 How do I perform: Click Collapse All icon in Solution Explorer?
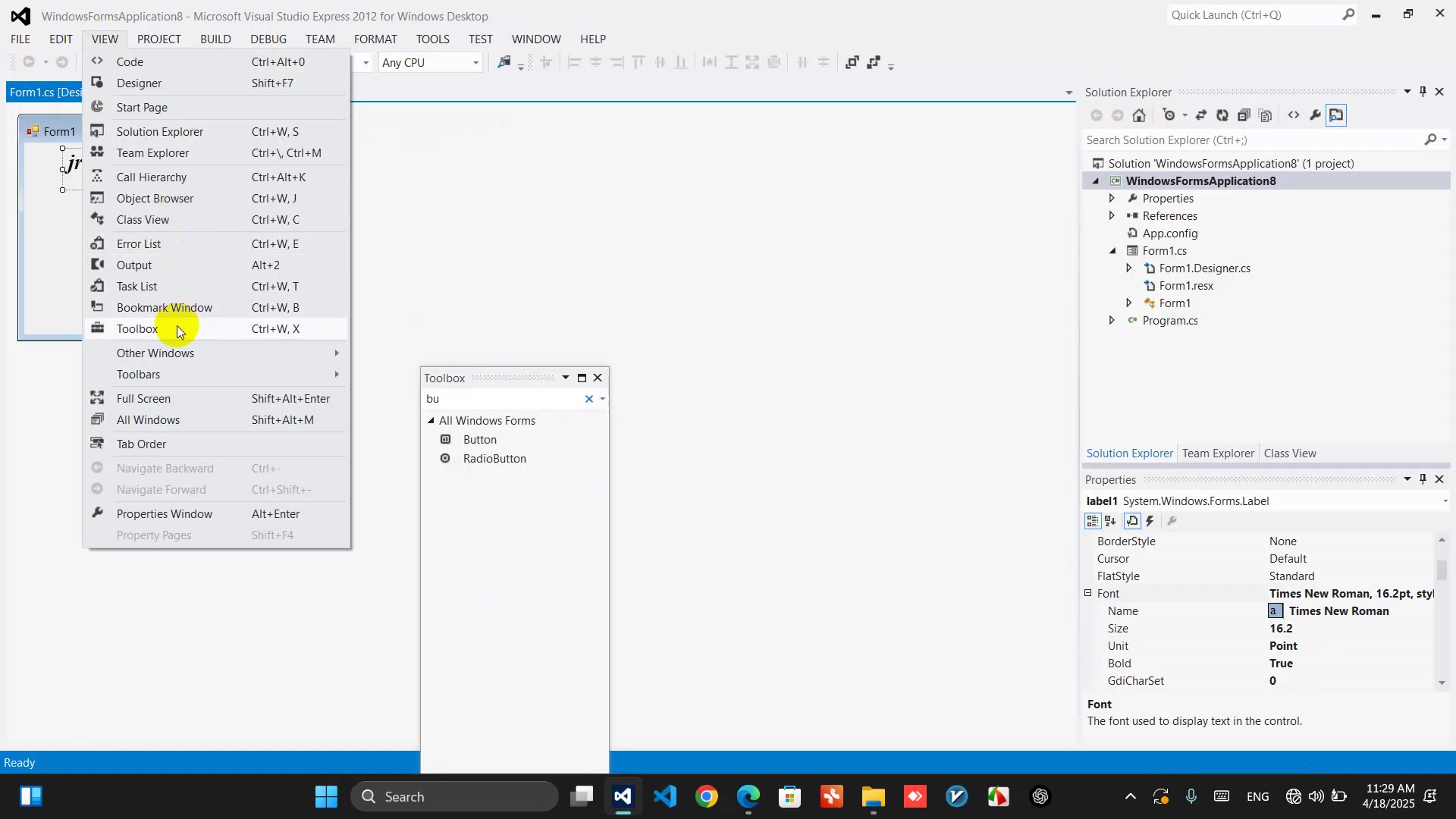[x=1244, y=115]
